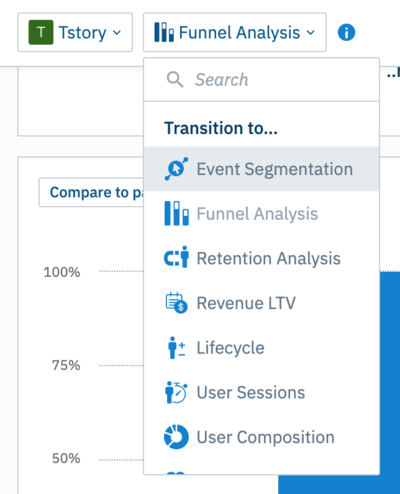Screen dimensions: 400x494
Task: Click the User Composition donut icon
Action: (x=176, y=437)
